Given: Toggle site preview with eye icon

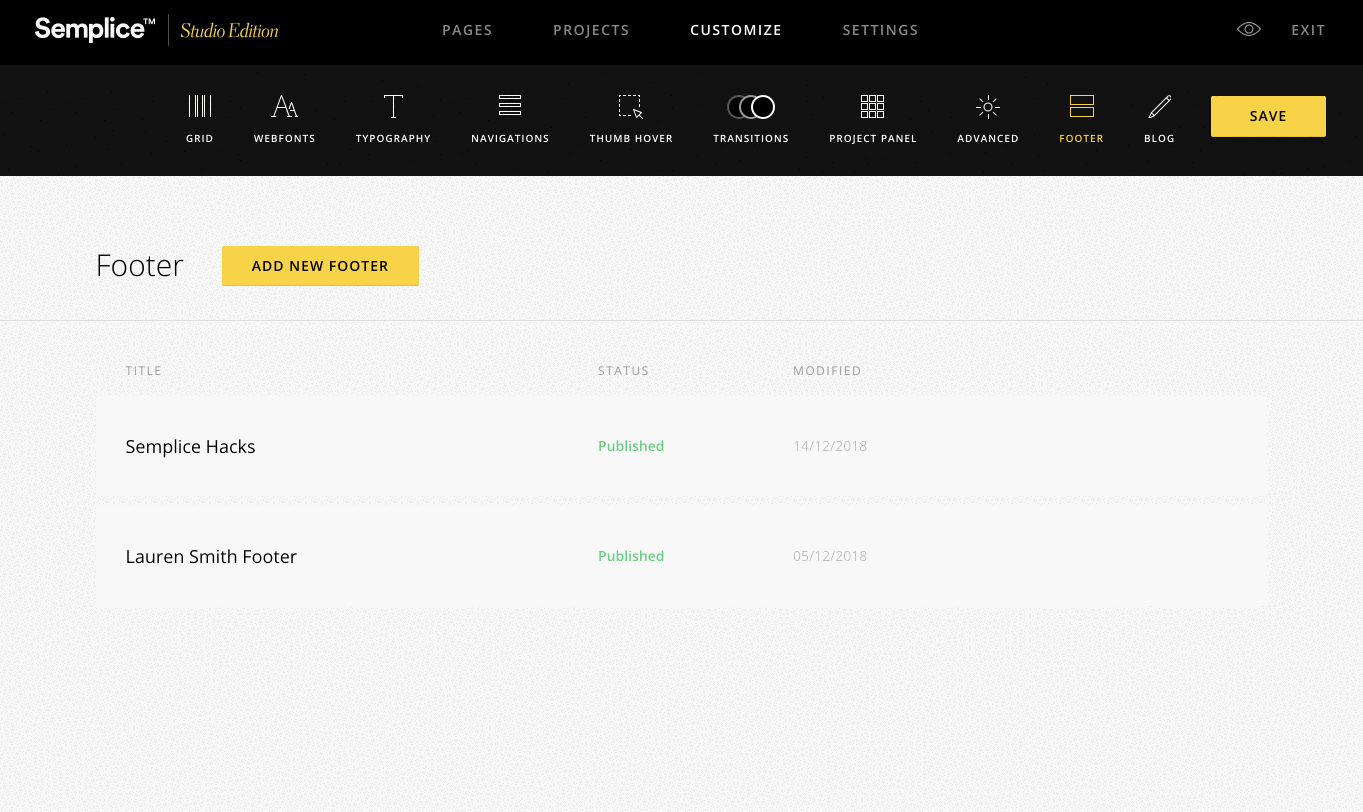Looking at the screenshot, I should coord(1248,30).
